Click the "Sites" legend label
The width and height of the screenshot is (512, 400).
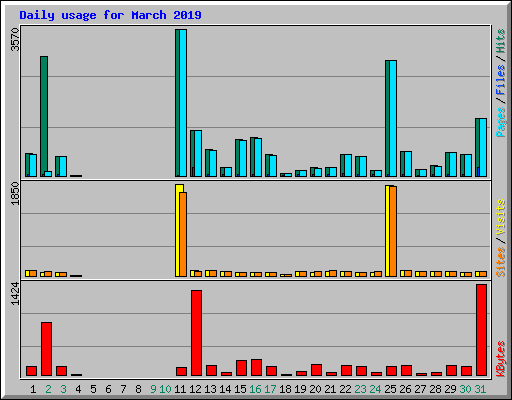coord(501,262)
